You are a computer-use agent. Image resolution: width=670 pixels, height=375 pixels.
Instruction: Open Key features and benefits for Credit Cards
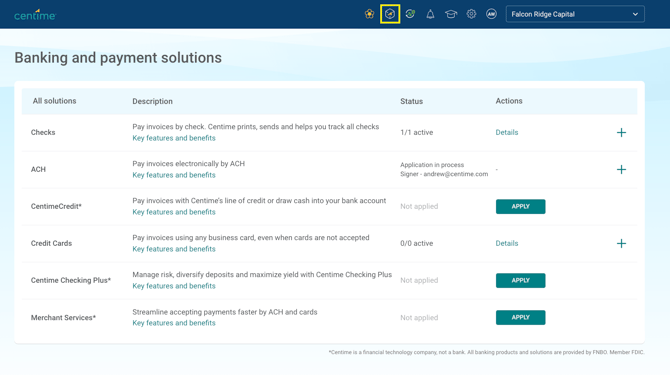174,249
